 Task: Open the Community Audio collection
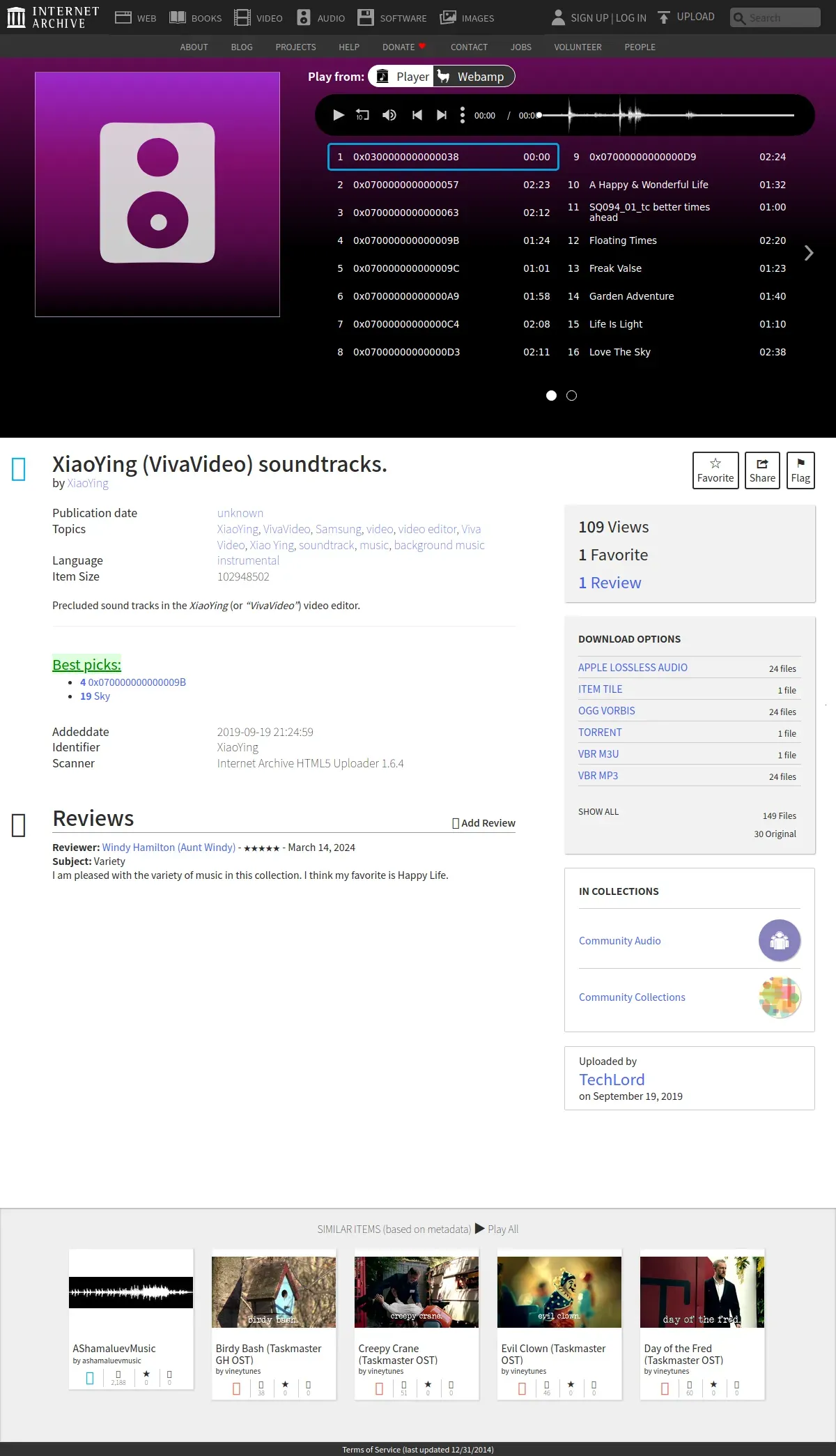pyautogui.click(x=620, y=941)
